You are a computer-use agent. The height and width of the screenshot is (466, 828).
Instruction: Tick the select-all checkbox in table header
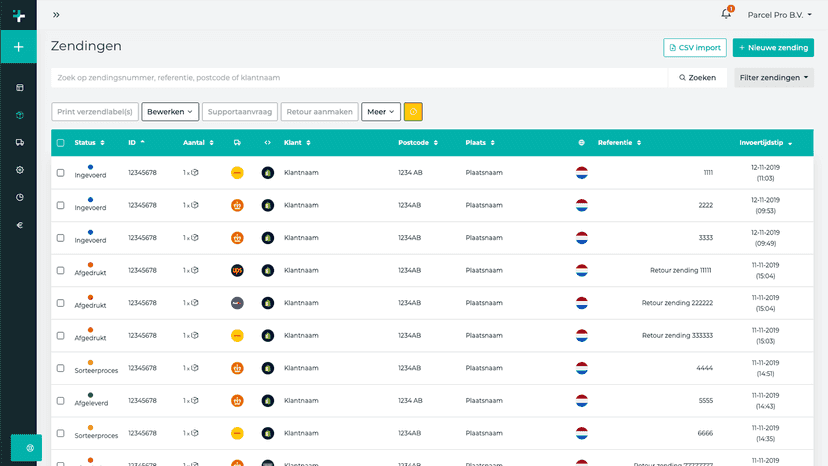point(61,143)
